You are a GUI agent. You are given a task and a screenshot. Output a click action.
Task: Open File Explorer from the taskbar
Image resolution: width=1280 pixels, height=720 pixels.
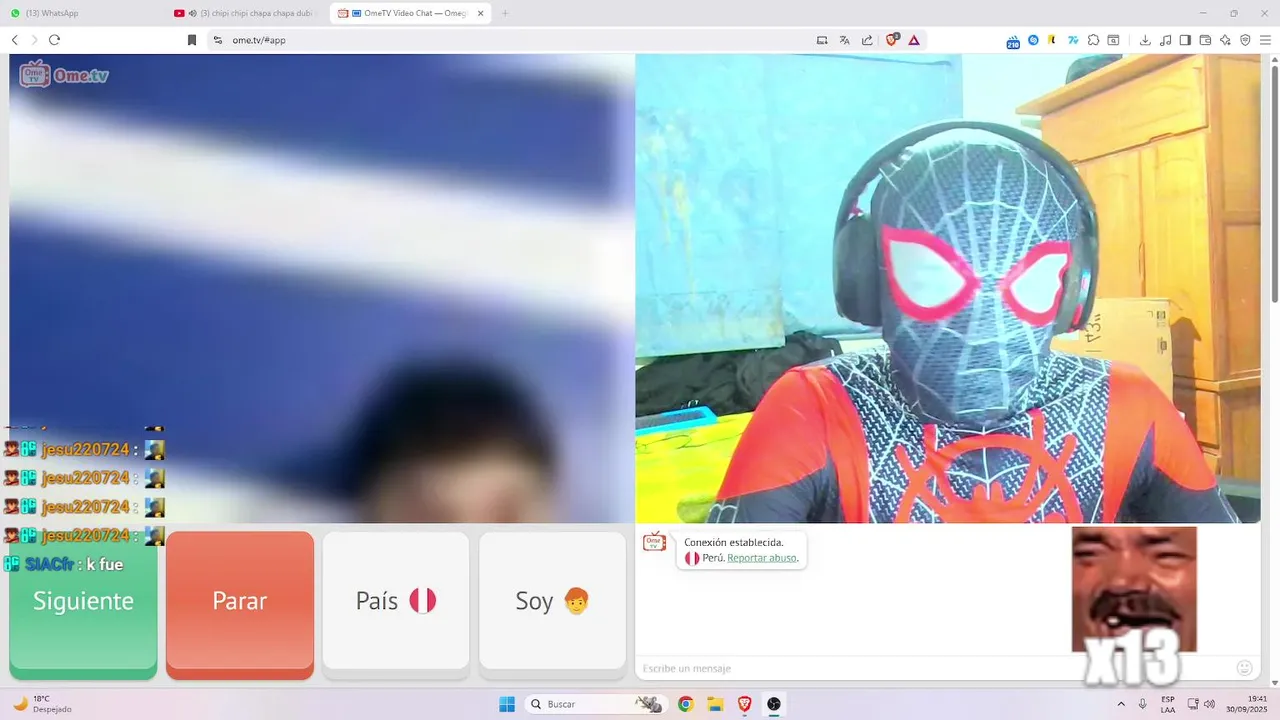click(x=715, y=704)
